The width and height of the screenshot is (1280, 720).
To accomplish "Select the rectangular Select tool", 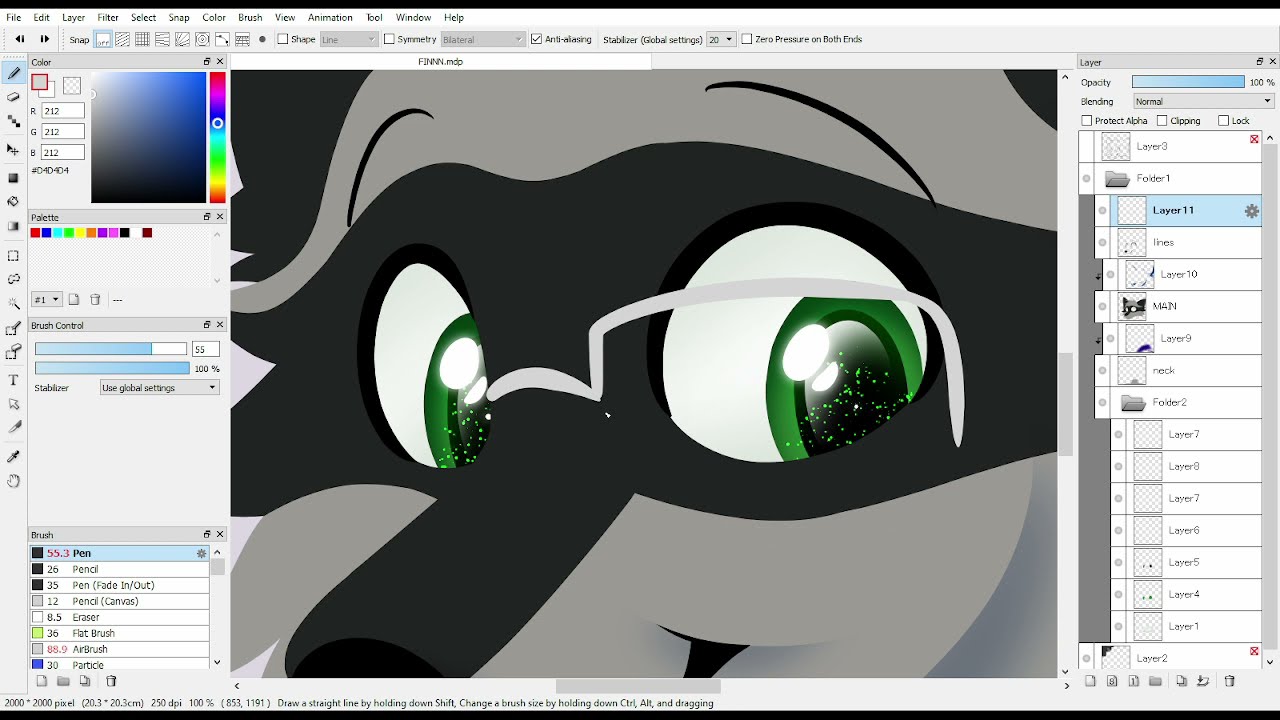I will click(14, 255).
